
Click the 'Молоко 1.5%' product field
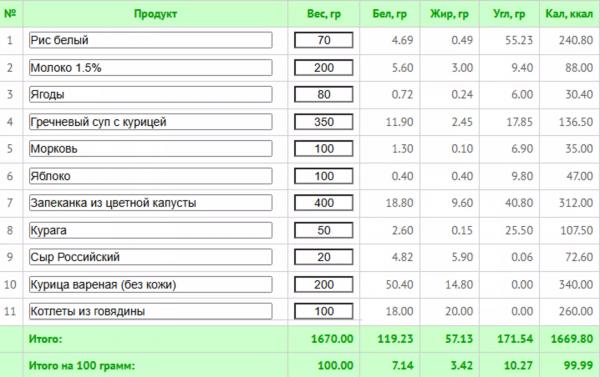[150, 68]
